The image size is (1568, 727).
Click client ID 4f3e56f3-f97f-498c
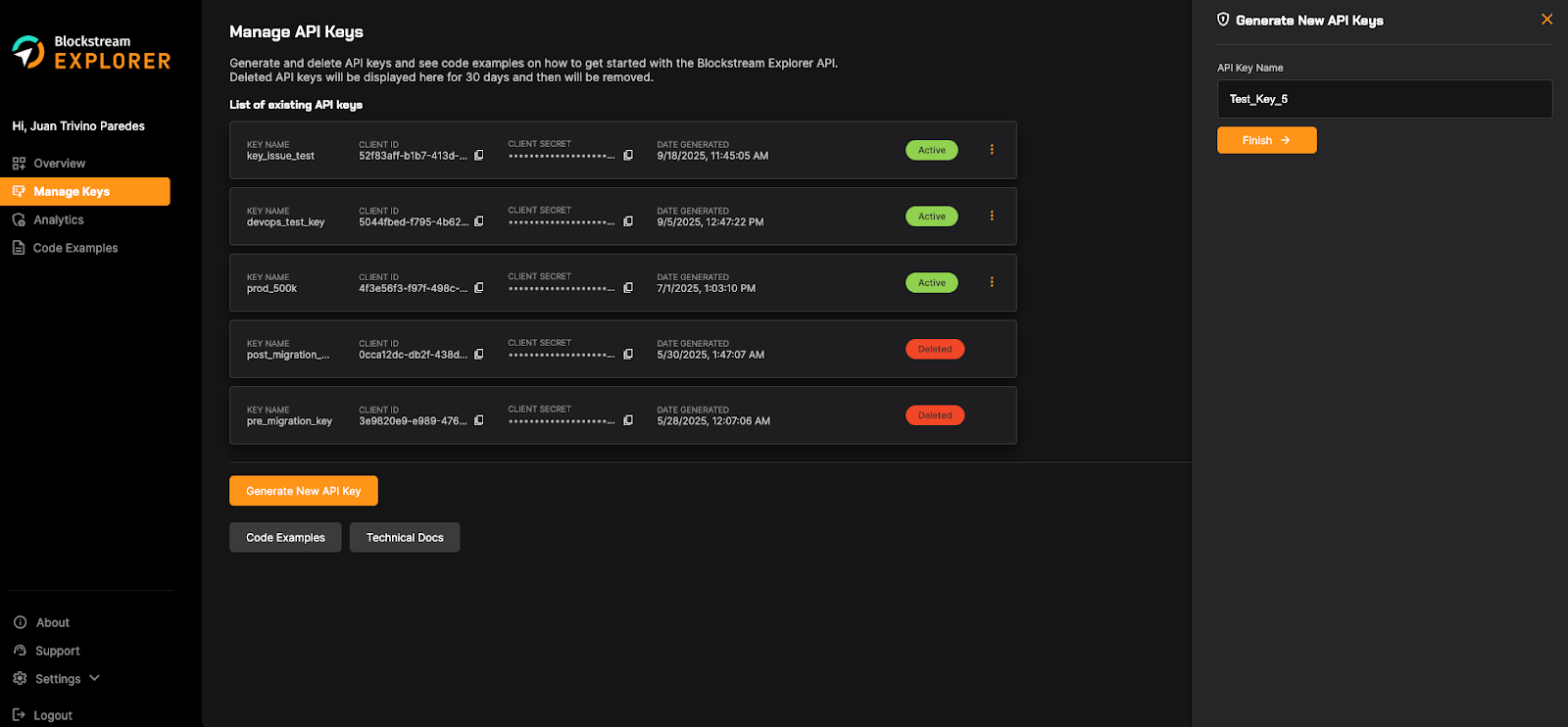(413, 288)
